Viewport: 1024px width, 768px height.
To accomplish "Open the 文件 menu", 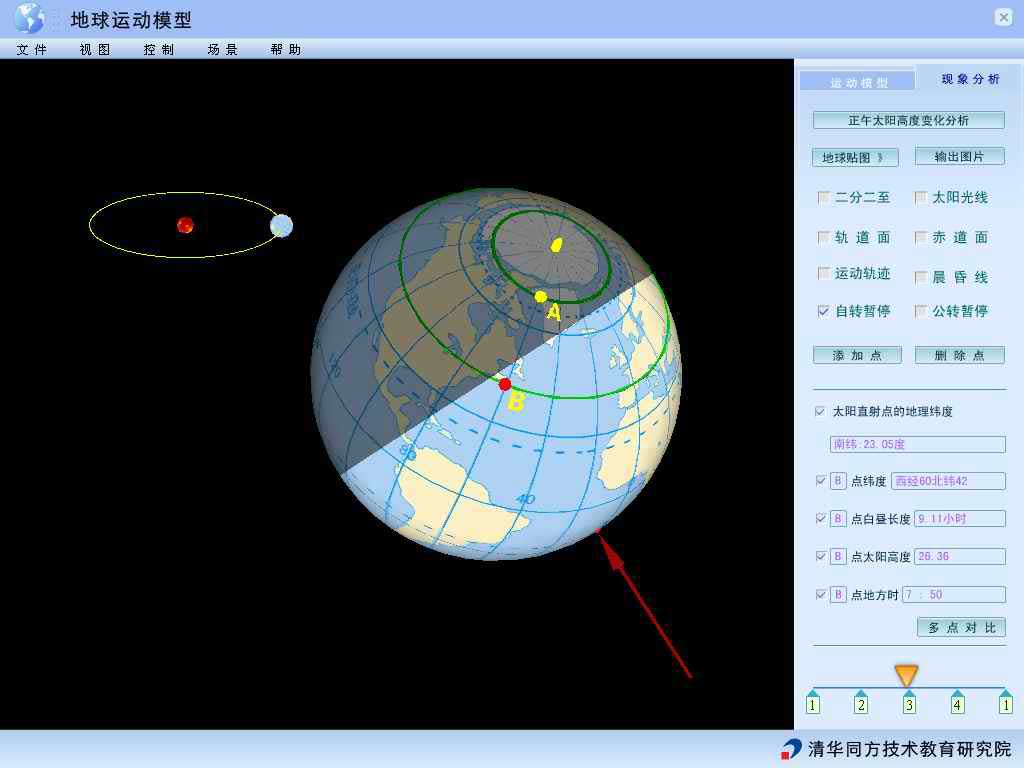I will 32,49.
